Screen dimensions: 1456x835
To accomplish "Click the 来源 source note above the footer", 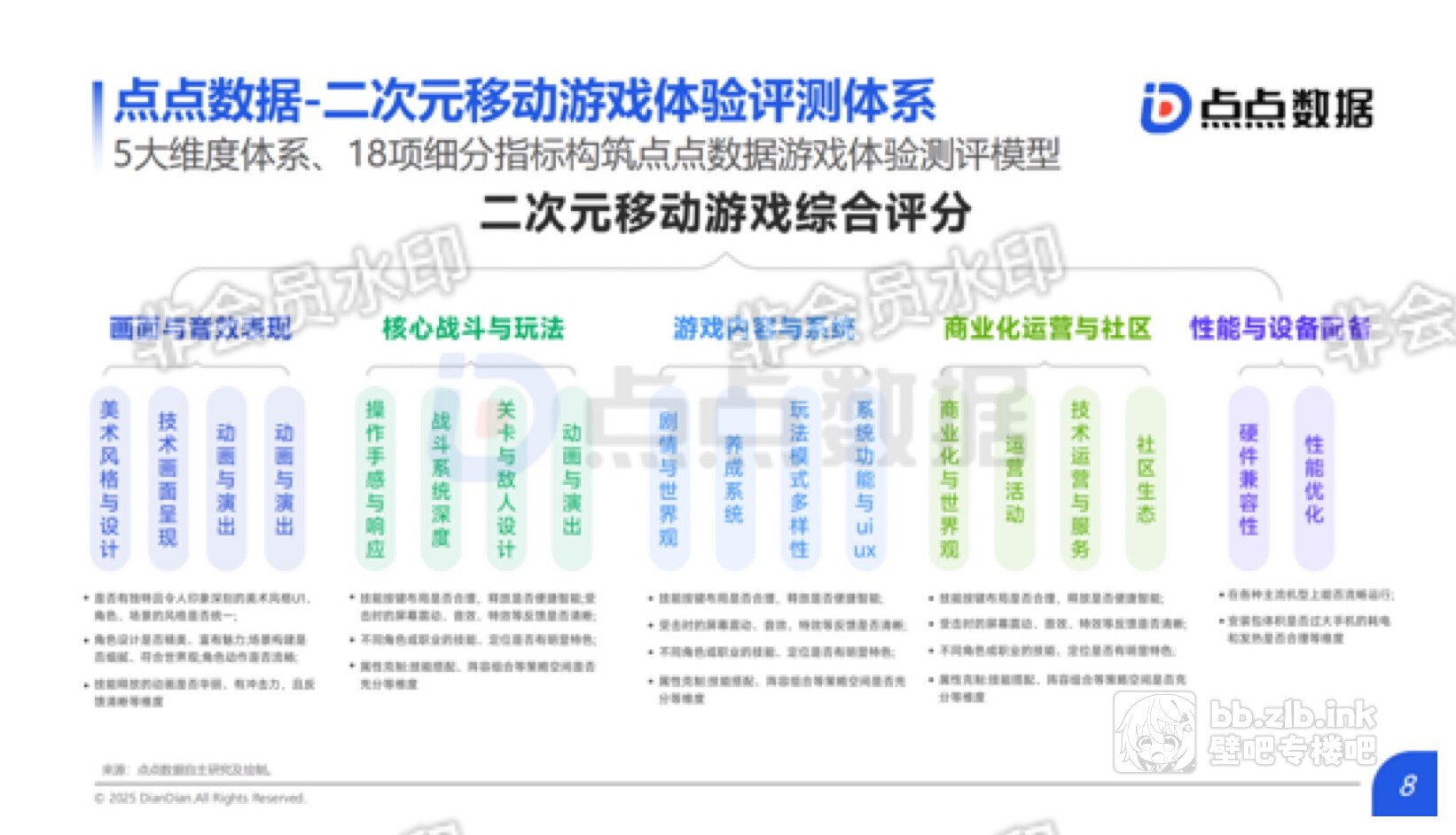I will (x=187, y=769).
